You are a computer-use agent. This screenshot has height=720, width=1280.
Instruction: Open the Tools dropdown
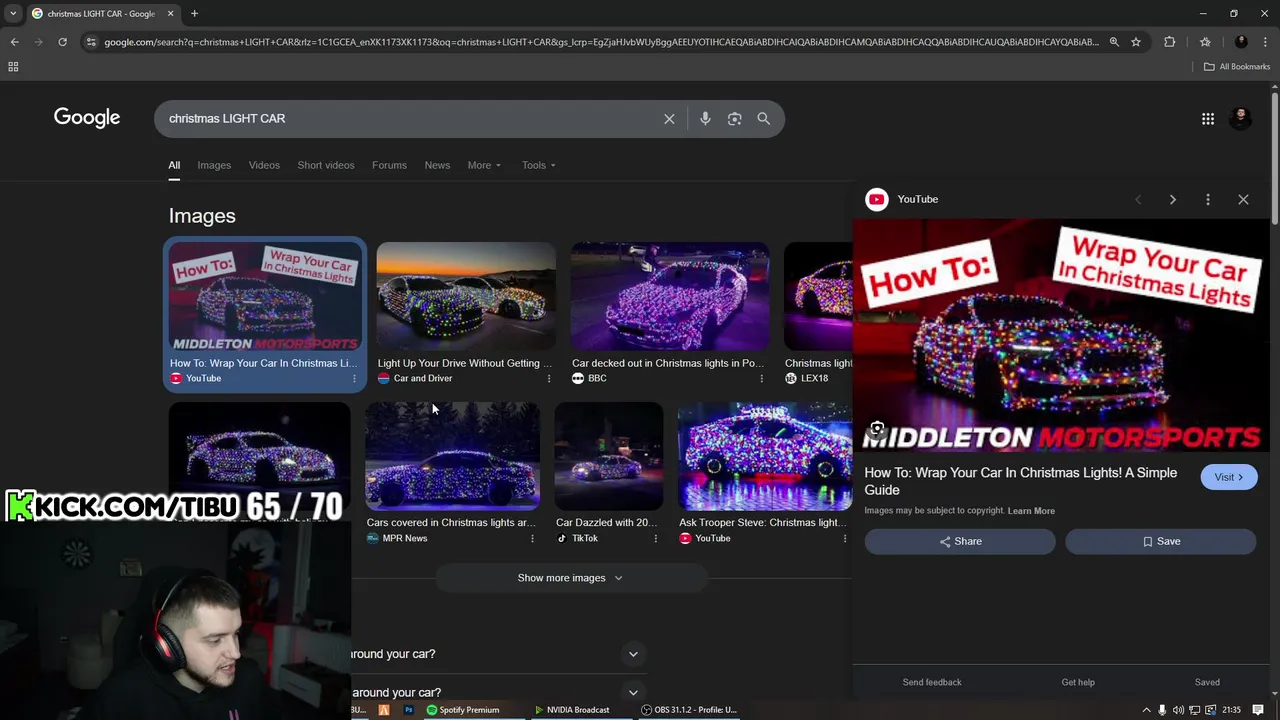click(538, 166)
